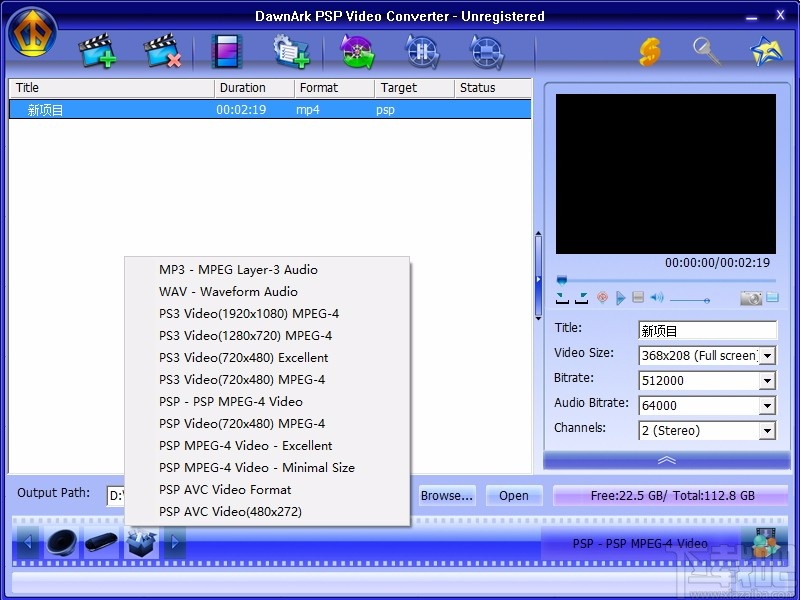
Task: Take a snapshot with the camera icon
Action: click(x=751, y=297)
